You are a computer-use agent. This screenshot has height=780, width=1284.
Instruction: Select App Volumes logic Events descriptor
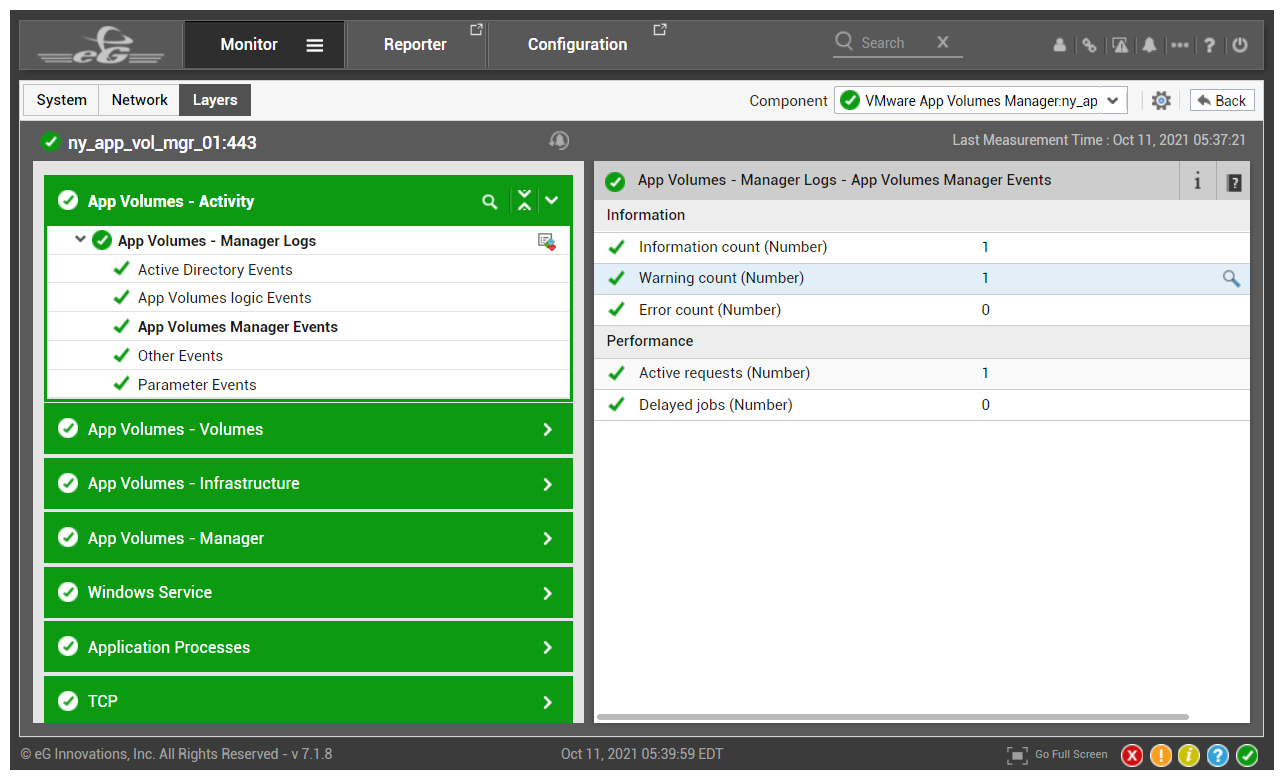(x=224, y=298)
